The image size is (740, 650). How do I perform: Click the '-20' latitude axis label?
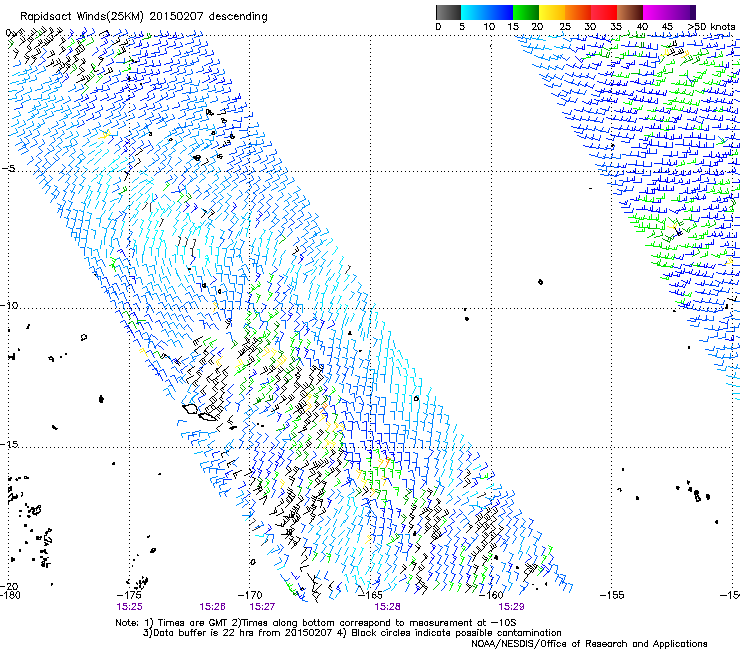pyautogui.click(x=9, y=587)
